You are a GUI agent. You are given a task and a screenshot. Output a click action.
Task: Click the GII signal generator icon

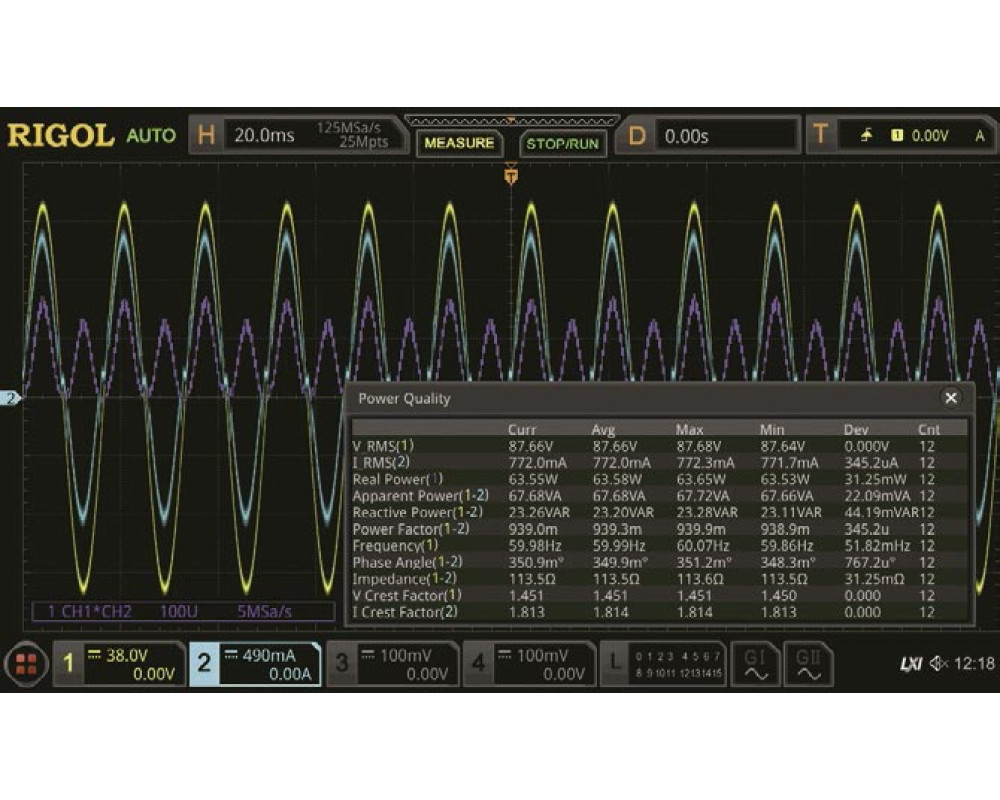(x=808, y=664)
